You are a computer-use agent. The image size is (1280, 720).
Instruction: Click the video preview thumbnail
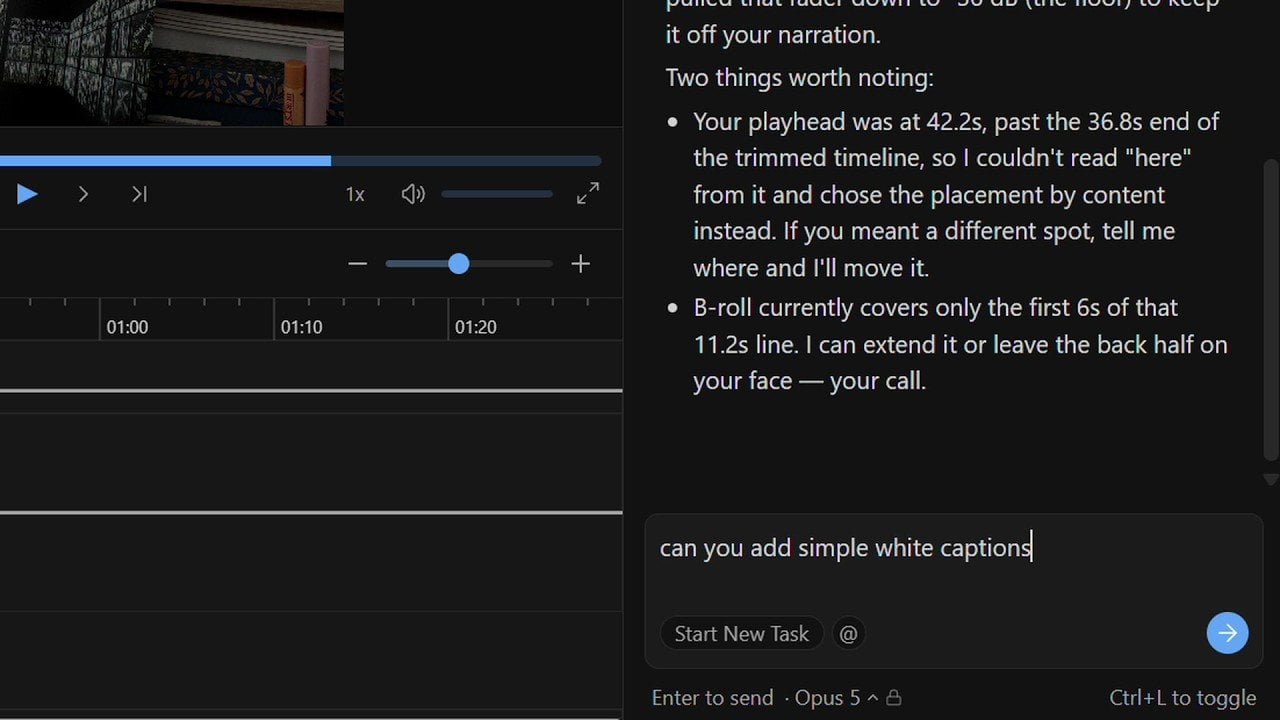pos(172,62)
